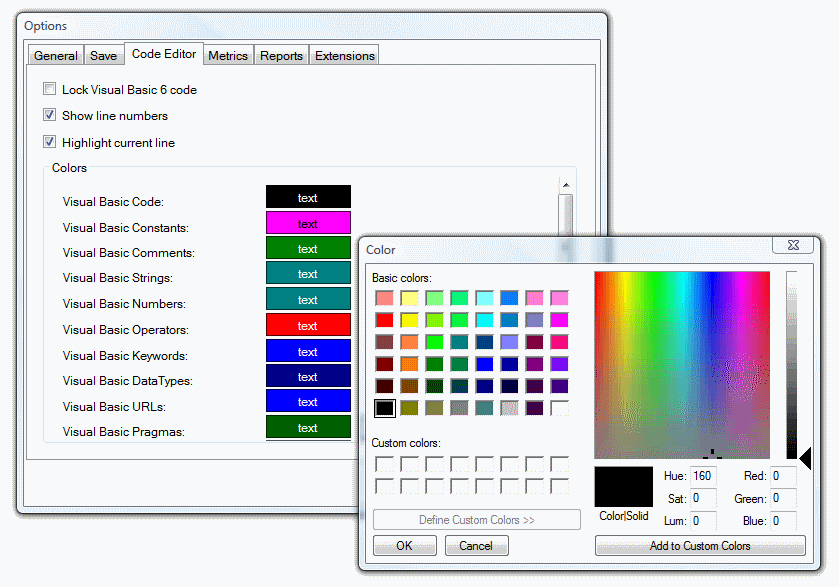Open the Visual Basic Pragmas color swatch
The width and height of the screenshot is (839, 587).
[308, 427]
